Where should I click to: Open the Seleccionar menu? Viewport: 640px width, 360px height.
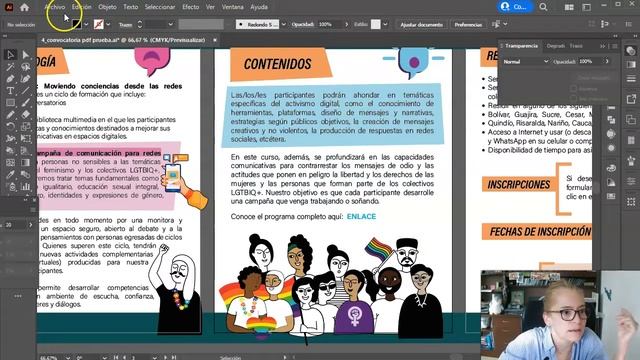[160, 7]
